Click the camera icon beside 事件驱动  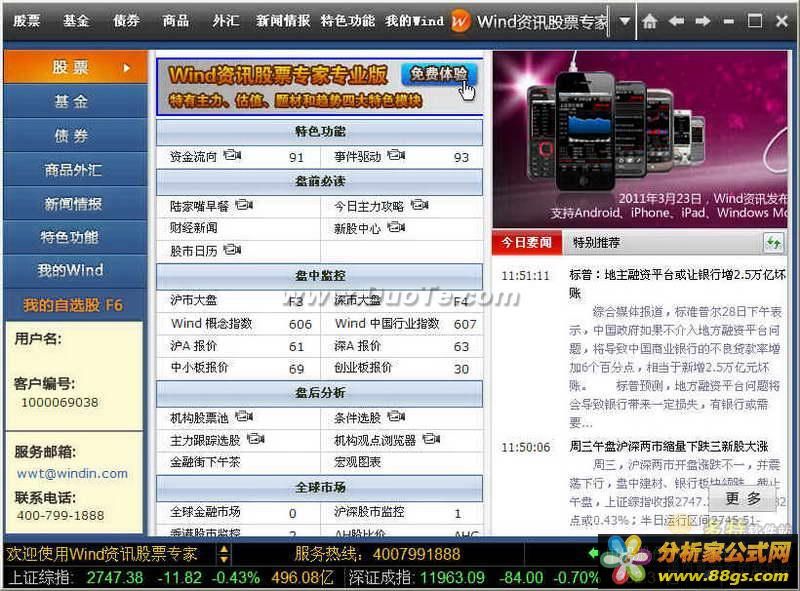click(x=396, y=154)
